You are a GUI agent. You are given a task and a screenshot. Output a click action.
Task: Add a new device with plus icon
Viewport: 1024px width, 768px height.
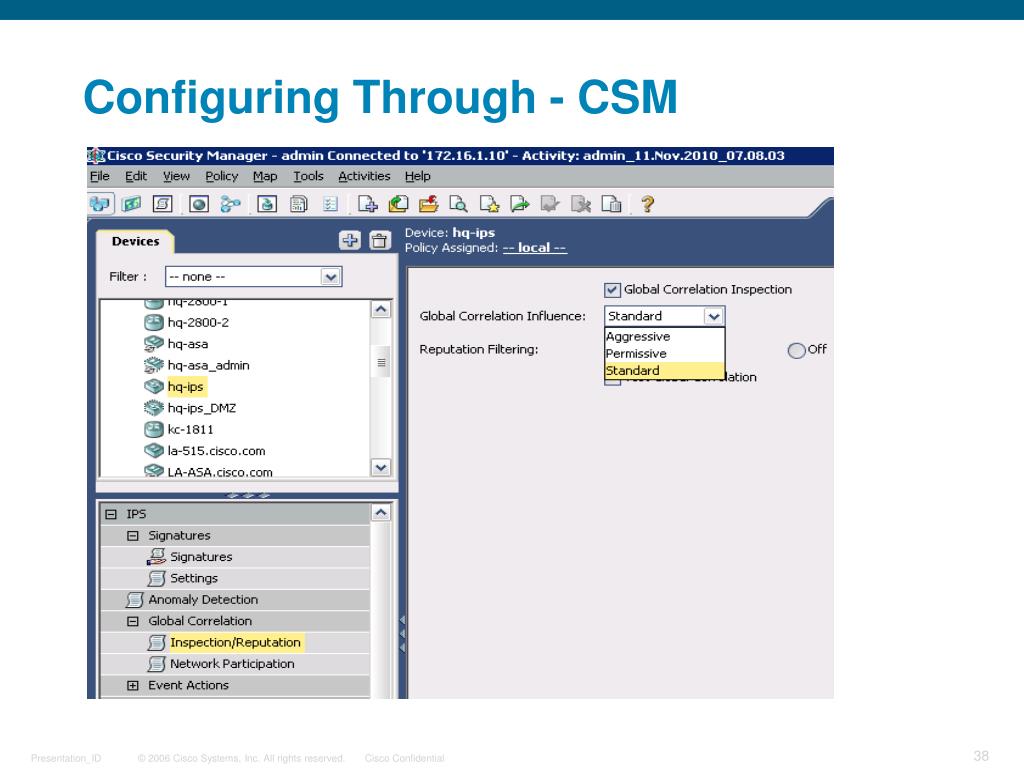350,240
